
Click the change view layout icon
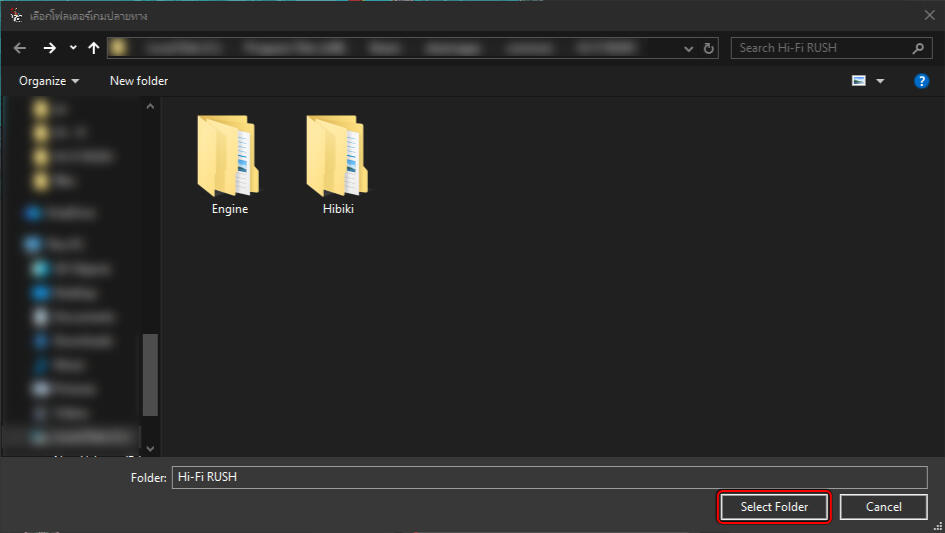point(859,81)
